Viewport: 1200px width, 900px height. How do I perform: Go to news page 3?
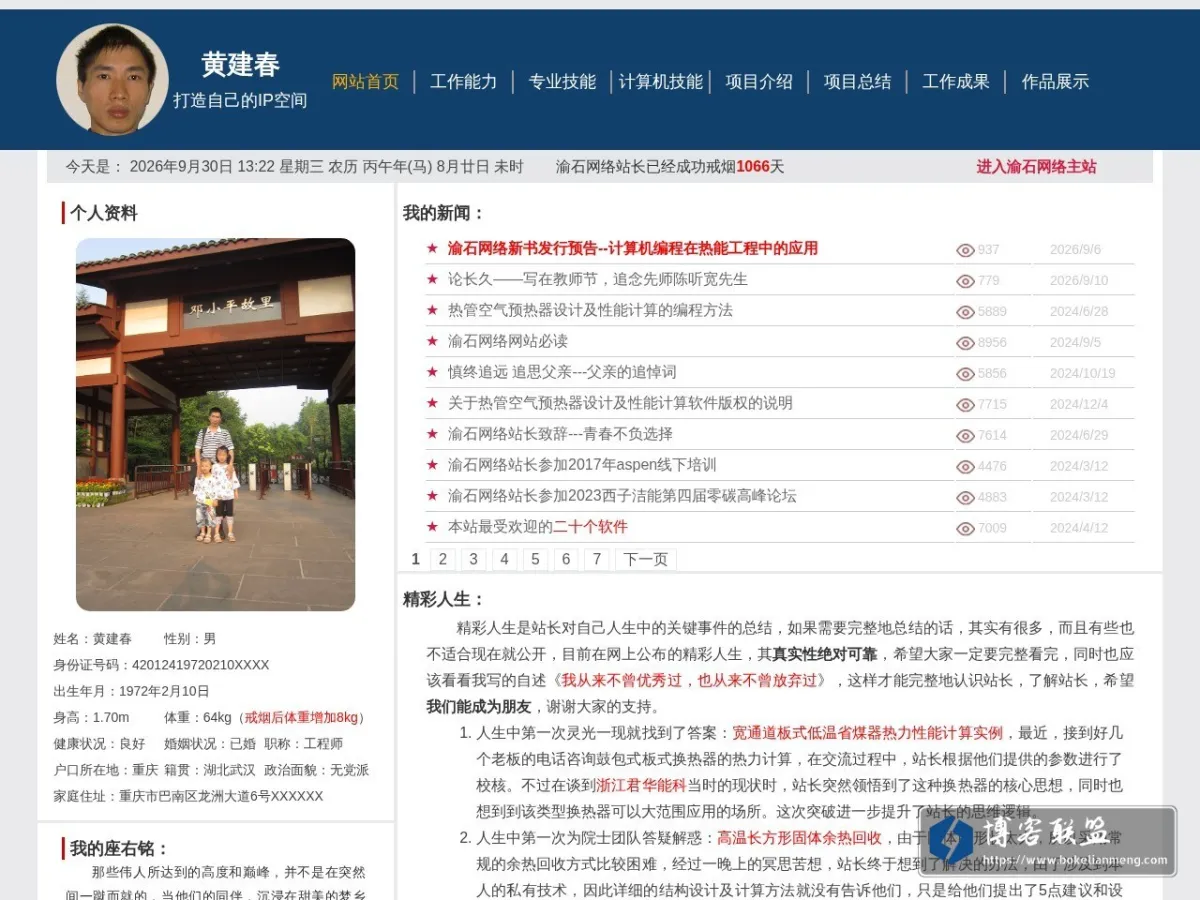pyautogui.click(x=474, y=559)
